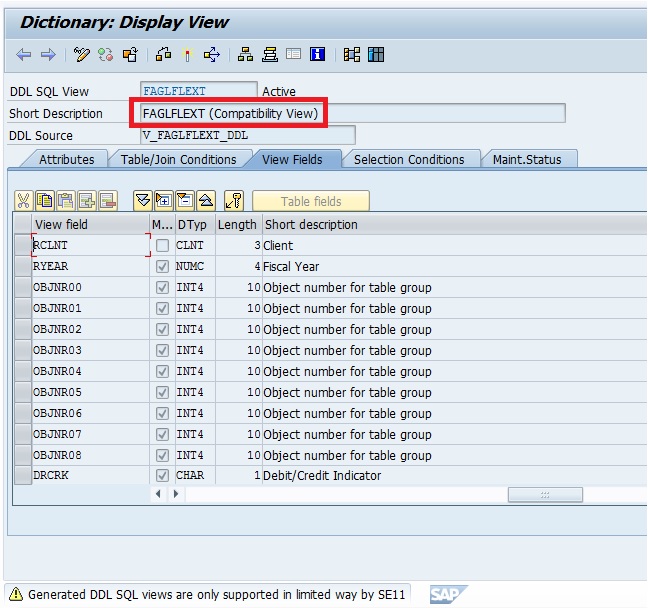Viewport: 648px width, 608px height.
Task: Click the Activate matchstick icon
Action: 188,55
